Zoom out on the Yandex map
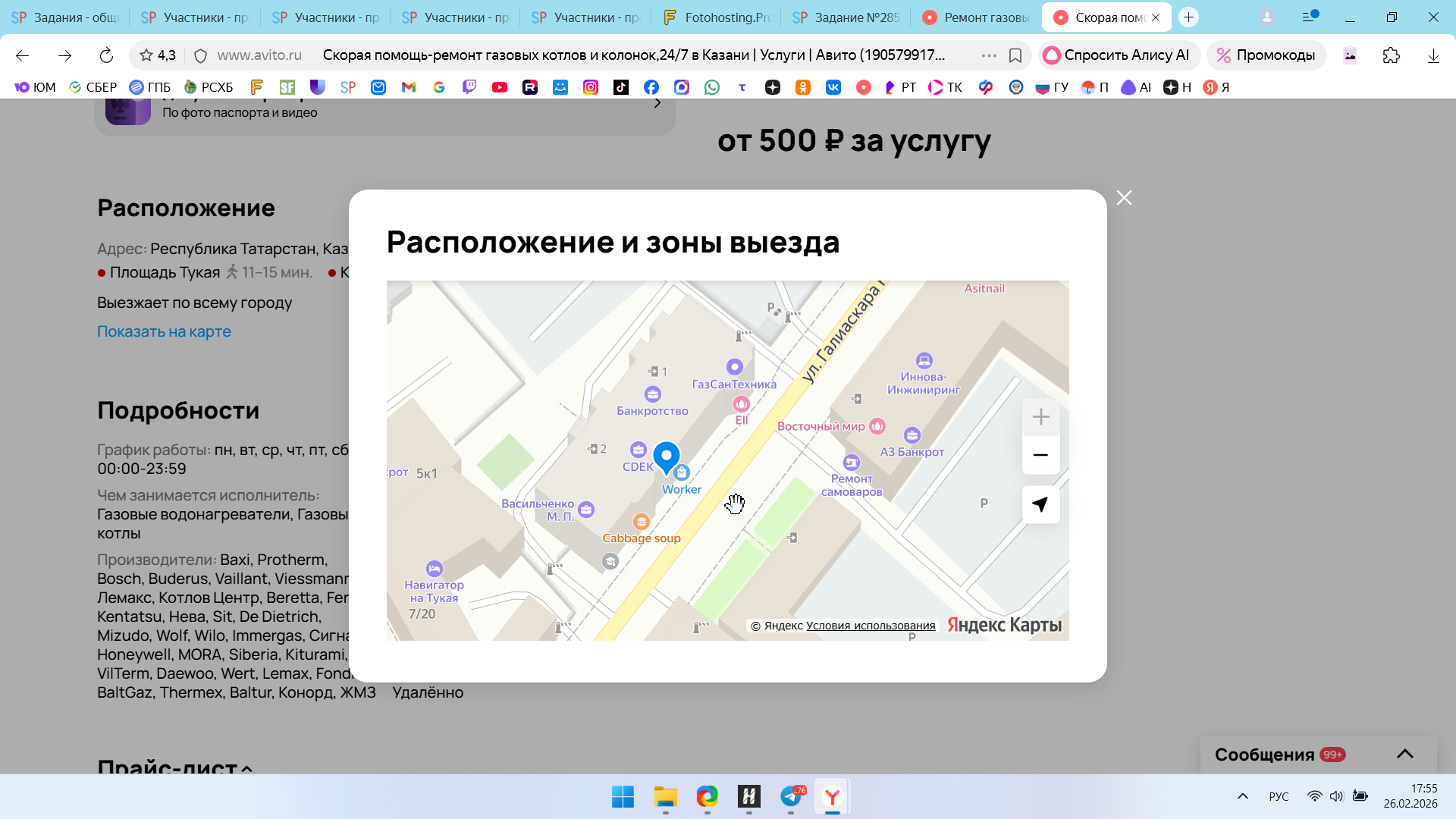This screenshot has height=819, width=1456. (x=1040, y=455)
